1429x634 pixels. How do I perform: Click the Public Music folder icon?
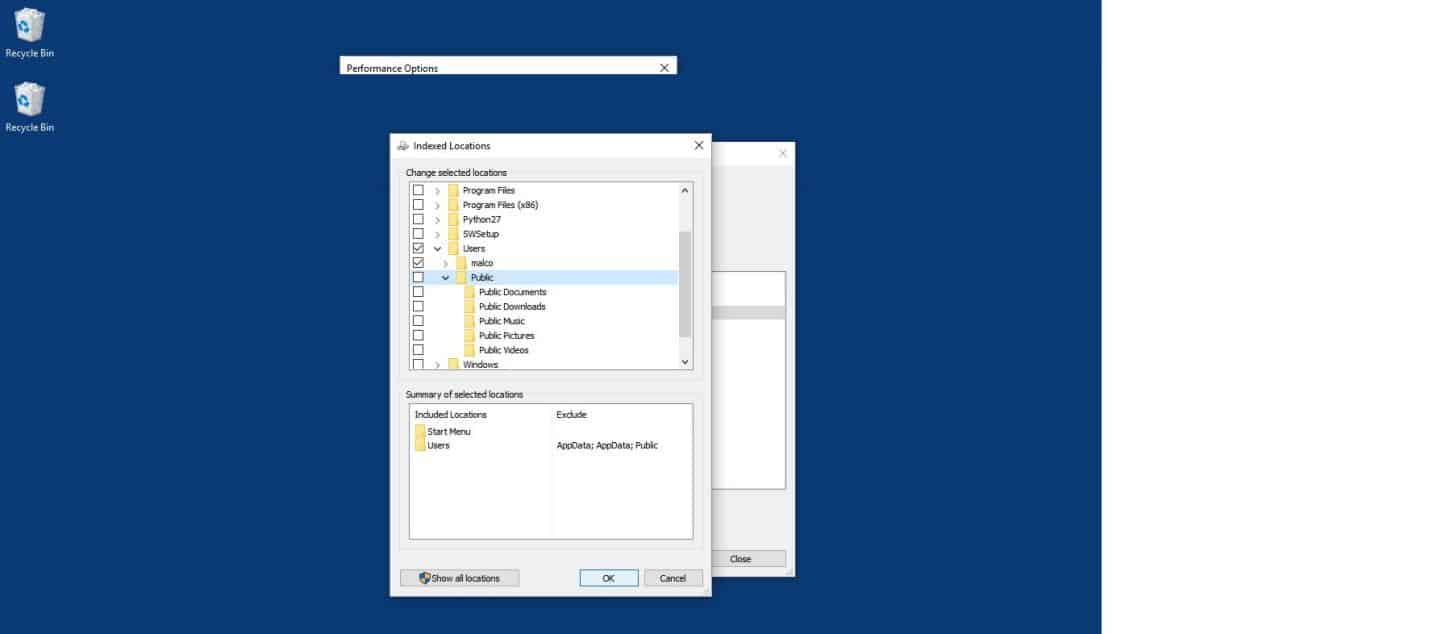469,321
